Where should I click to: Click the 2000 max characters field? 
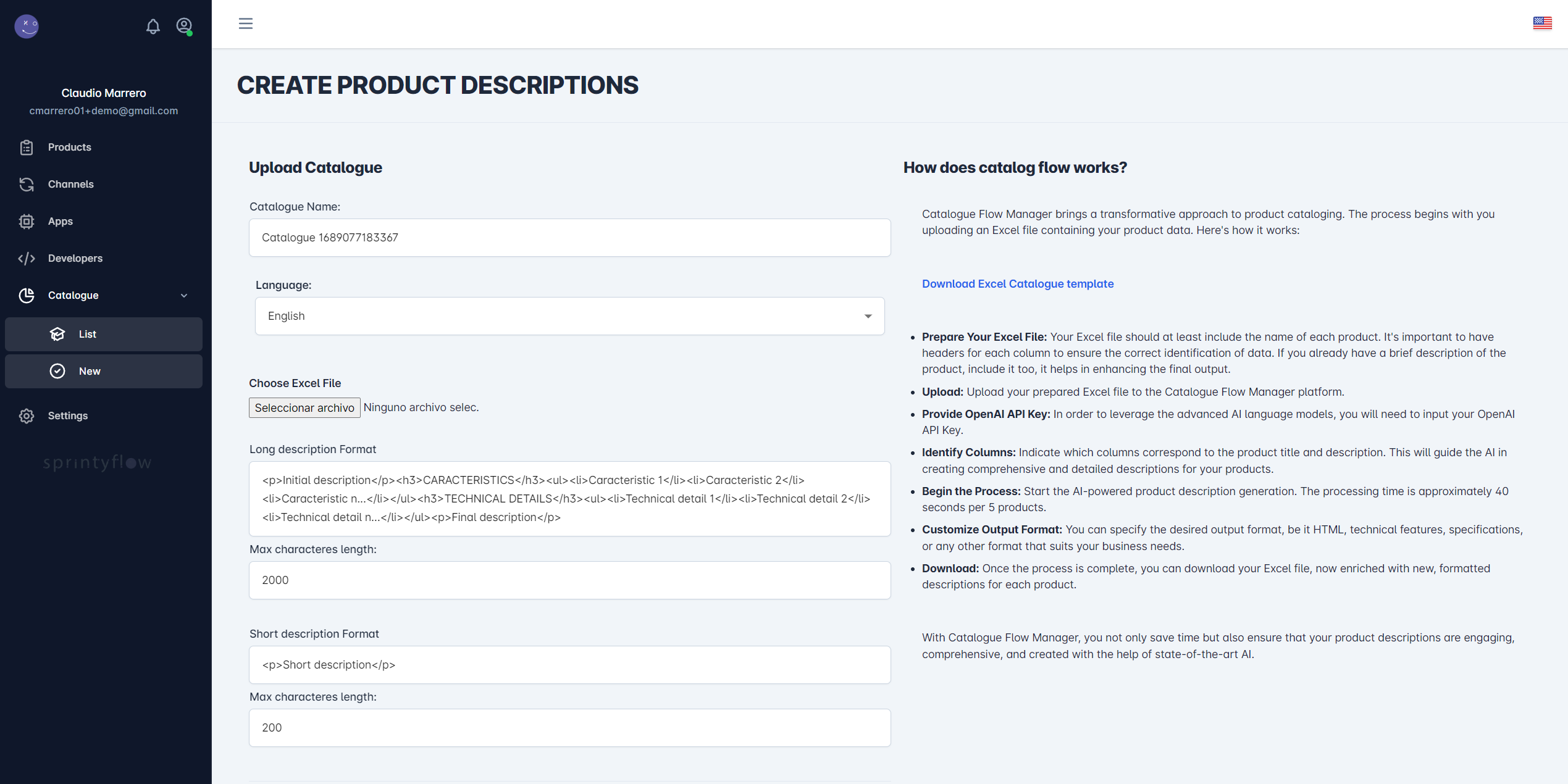coord(569,580)
